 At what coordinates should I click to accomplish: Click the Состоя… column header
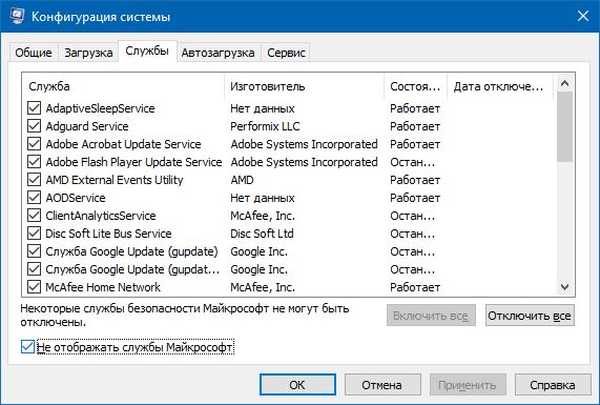pyautogui.click(x=416, y=87)
